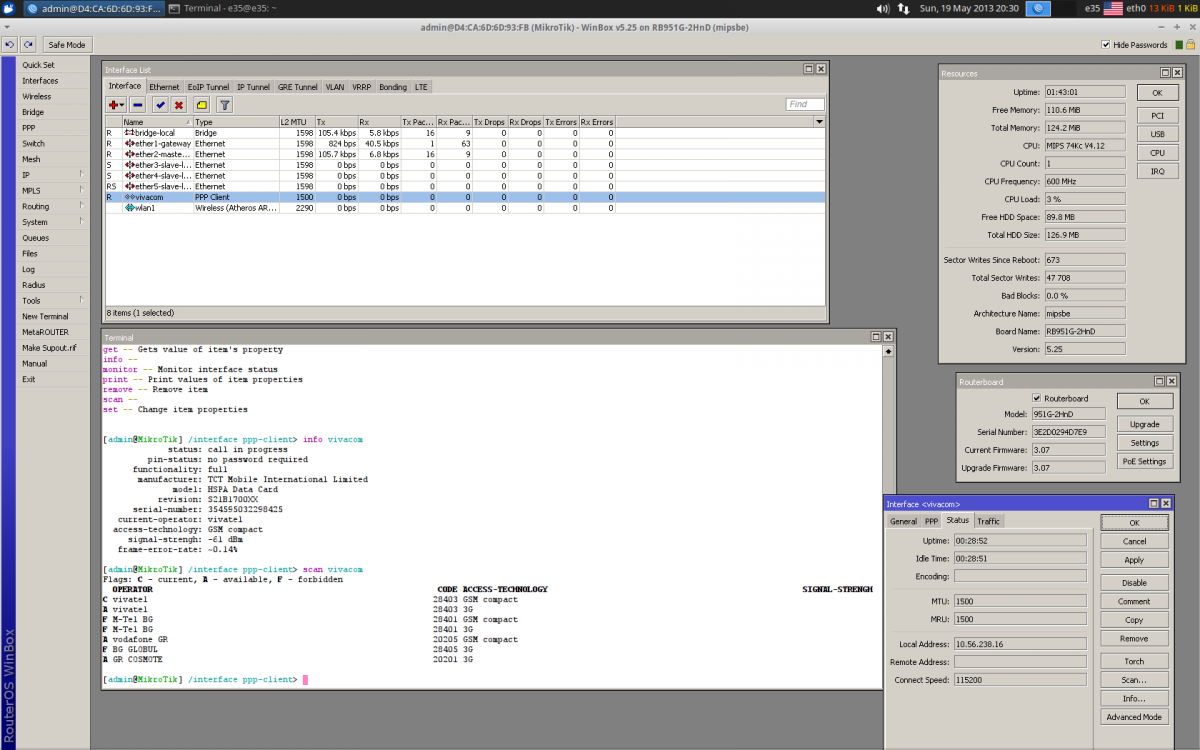Image resolution: width=1200 pixels, height=750 pixels.
Task: Click the yellow Comment icon
Action: 202,104
